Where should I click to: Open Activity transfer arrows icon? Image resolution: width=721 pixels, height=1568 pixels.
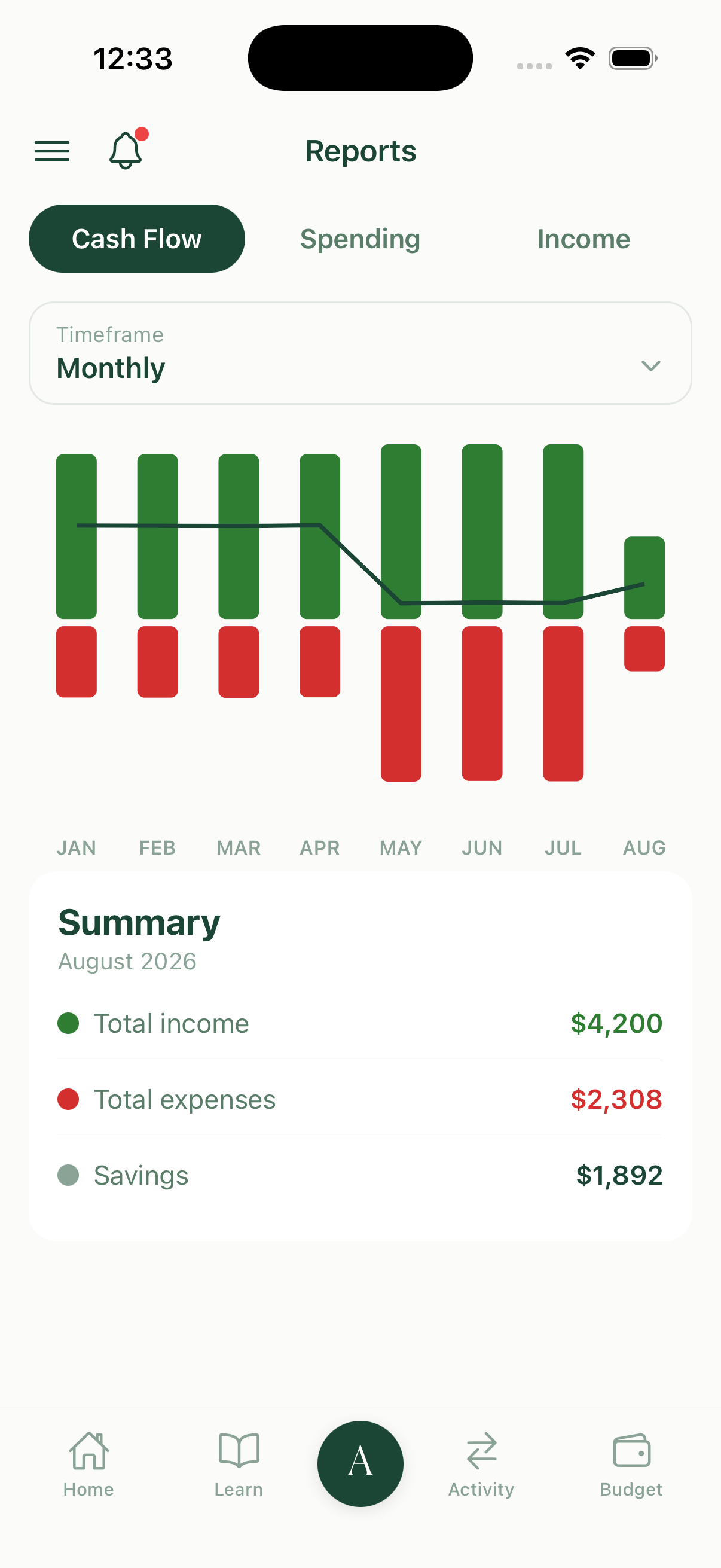tap(481, 1451)
